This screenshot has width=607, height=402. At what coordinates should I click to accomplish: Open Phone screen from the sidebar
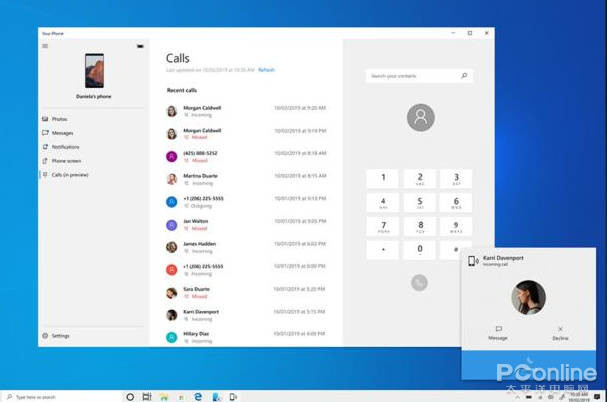[66, 161]
